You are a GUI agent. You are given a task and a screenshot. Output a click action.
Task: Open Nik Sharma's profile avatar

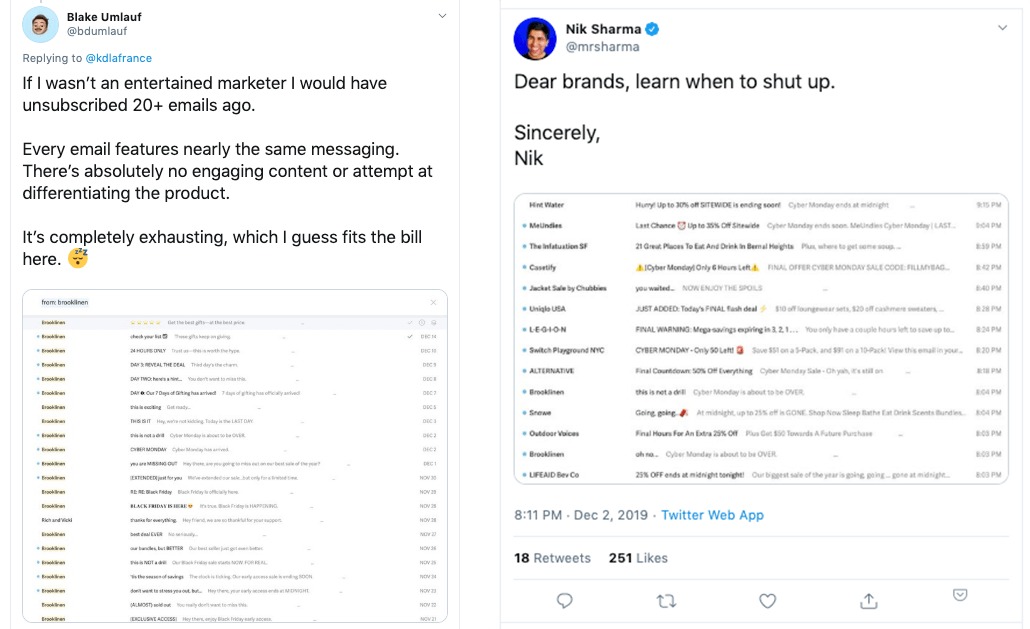pyautogui.click(x=535, y=39)
